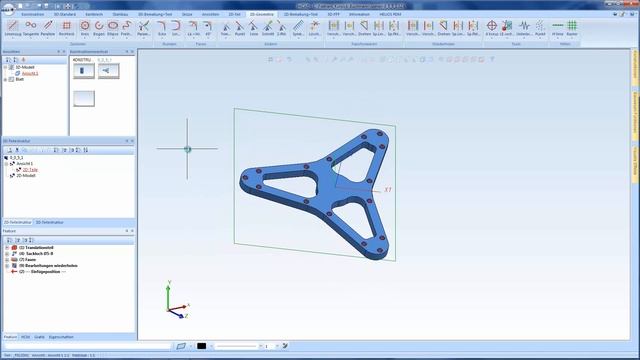Open the Ansichten ribbon tab
640x360 pixels.
pyautogui.click(x=210, y=14)
